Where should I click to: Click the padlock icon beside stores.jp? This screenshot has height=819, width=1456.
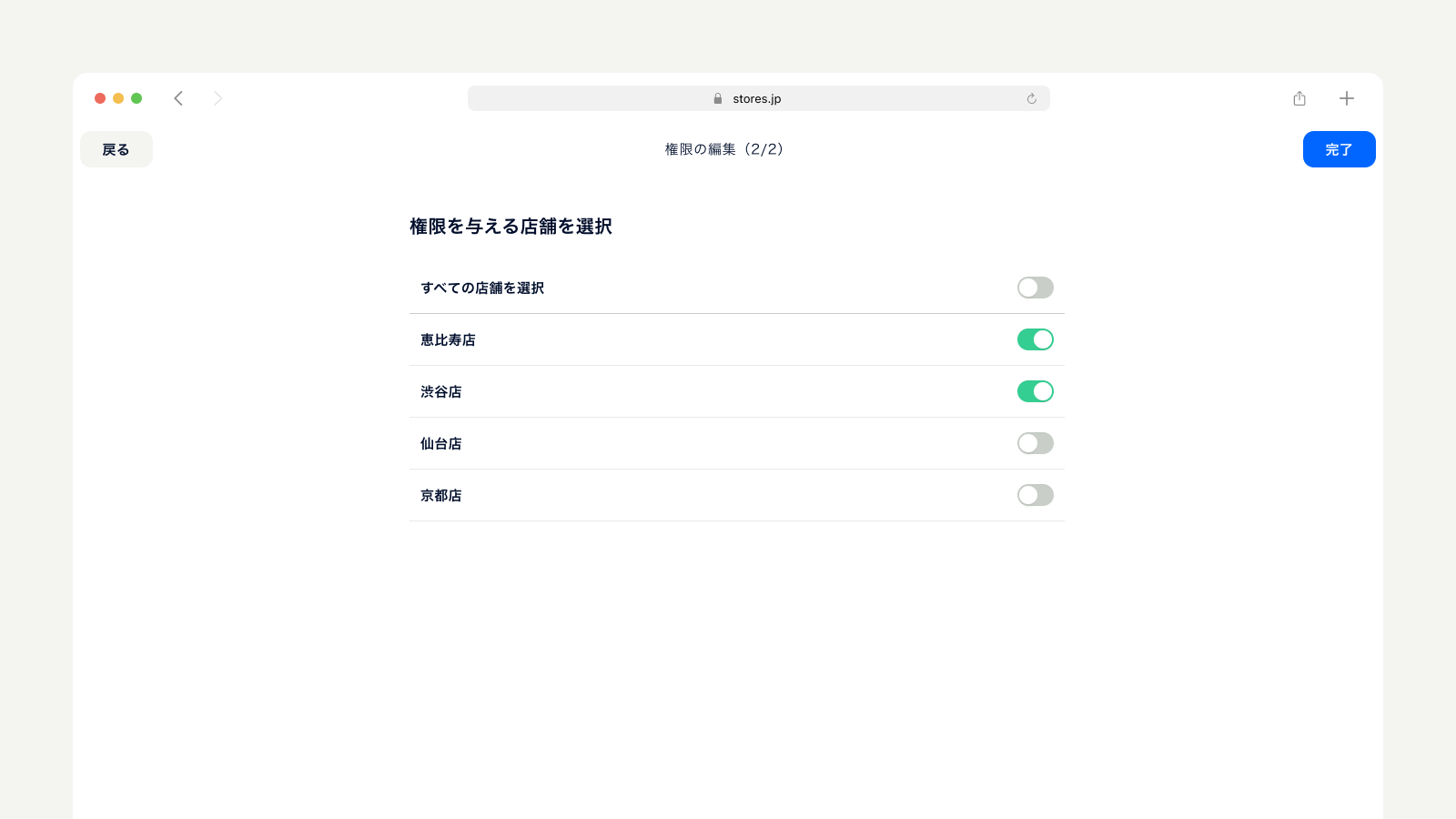[x=718, y=98]
